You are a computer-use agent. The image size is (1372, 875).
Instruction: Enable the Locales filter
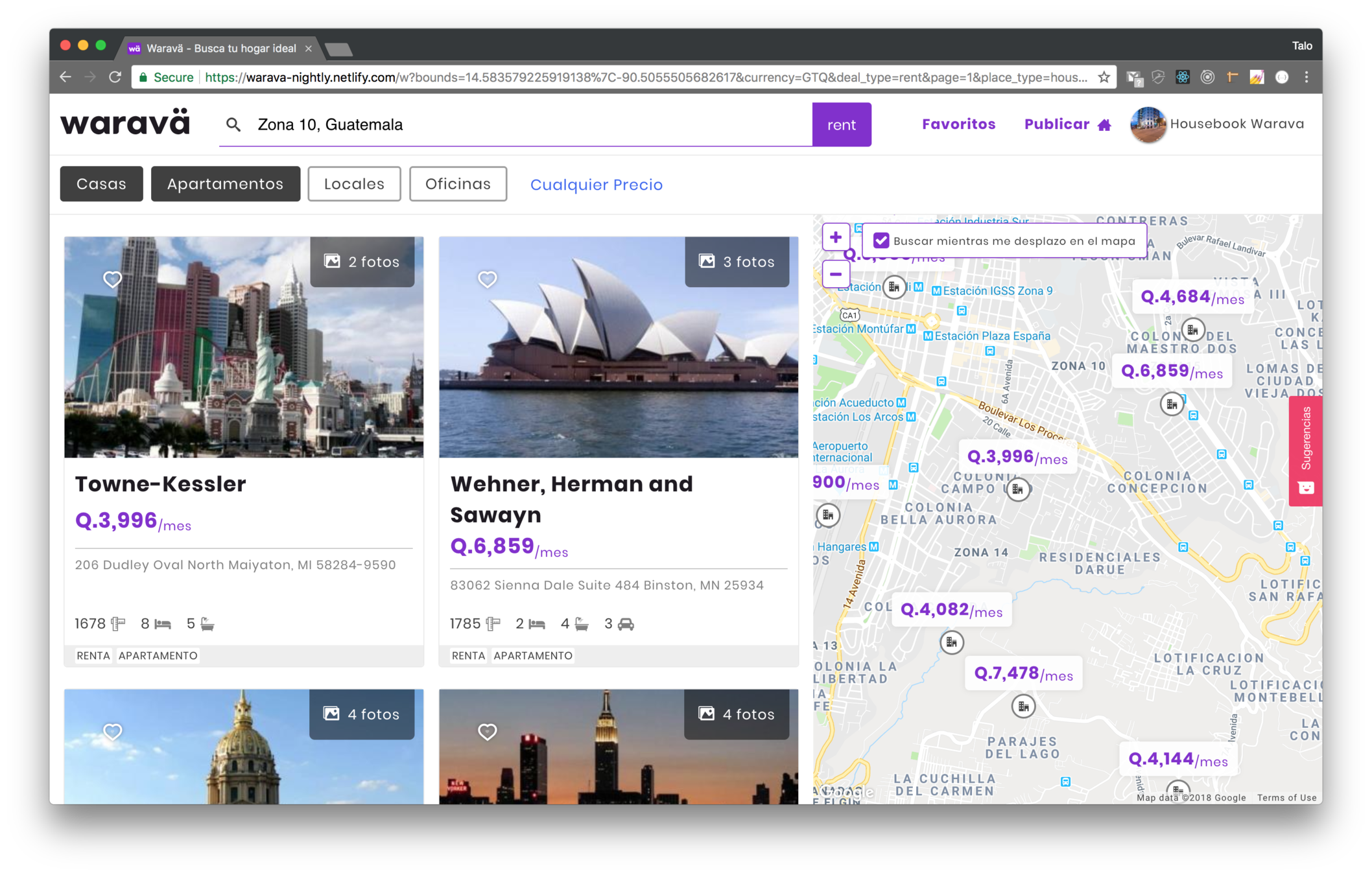354,184
